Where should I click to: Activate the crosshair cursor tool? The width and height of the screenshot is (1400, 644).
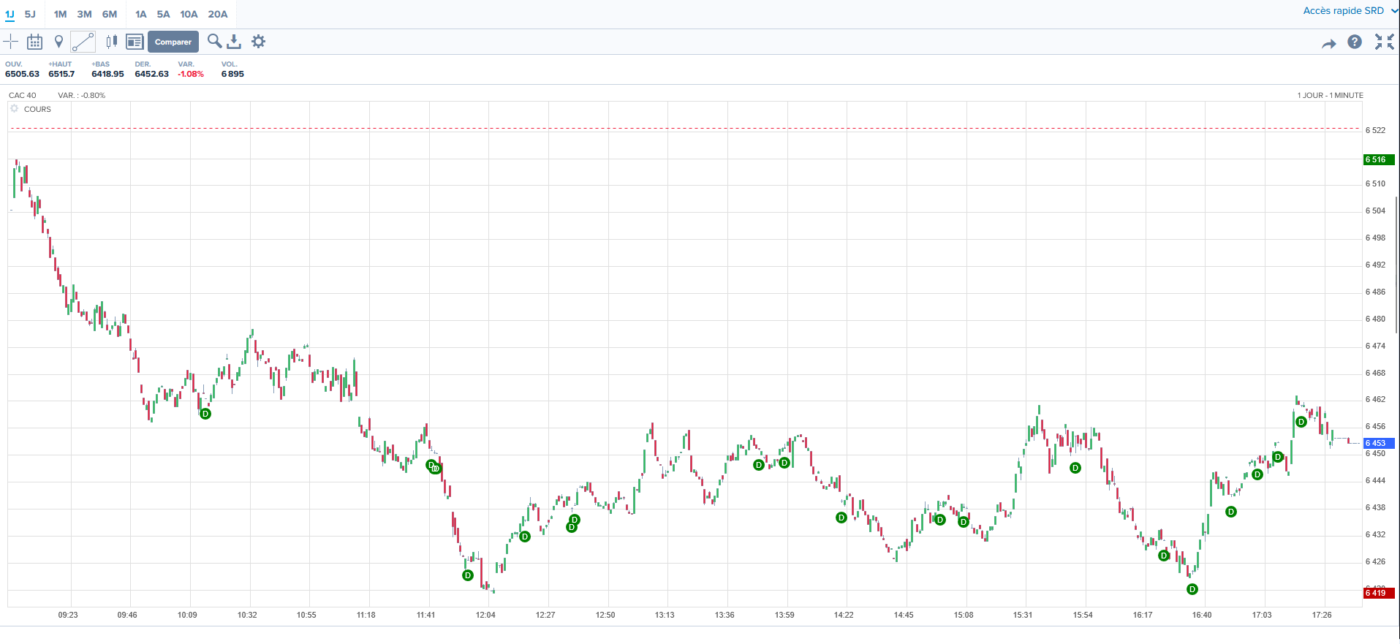[11, 42]
